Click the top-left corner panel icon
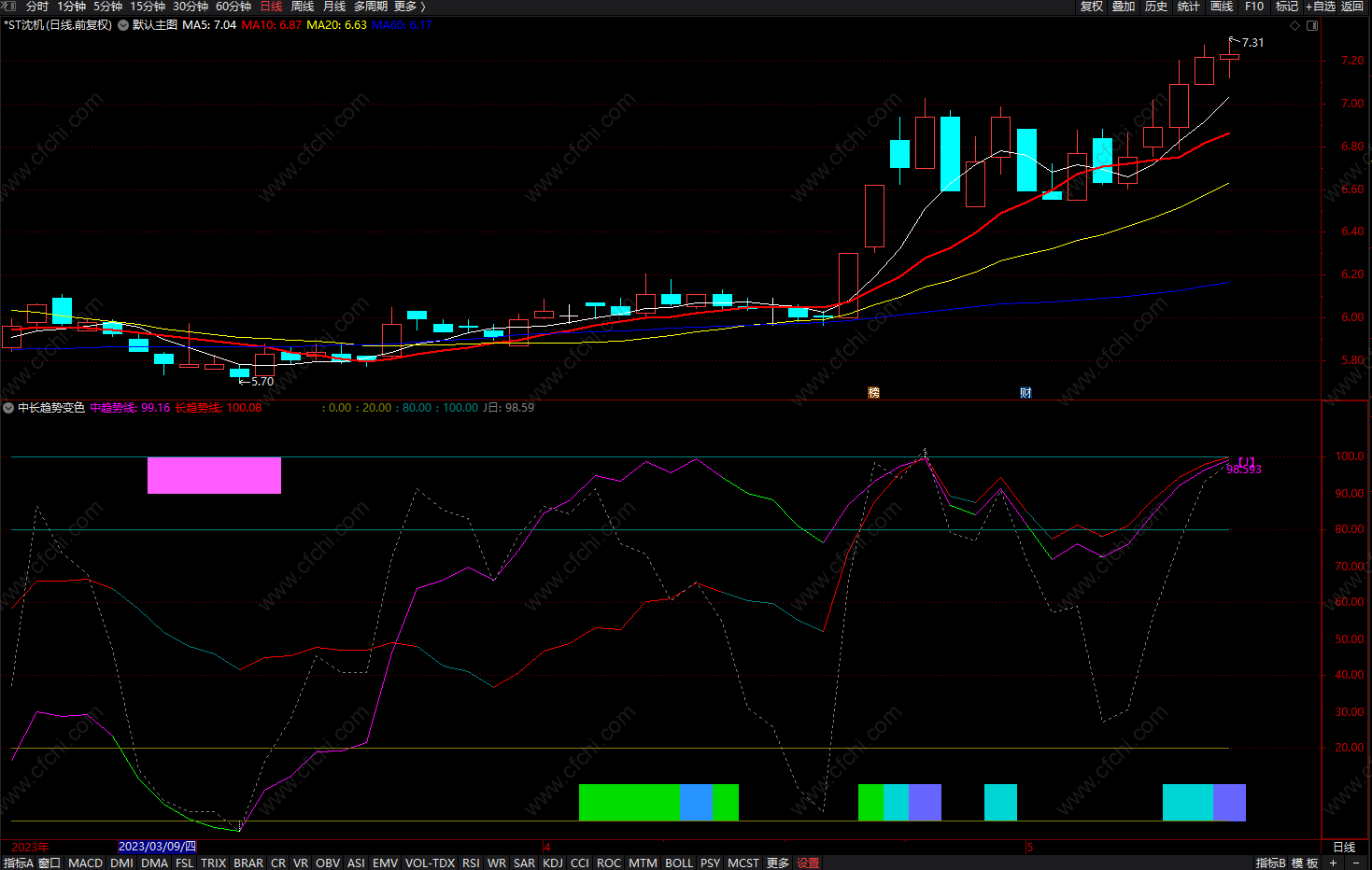 (x=8, y=7)
